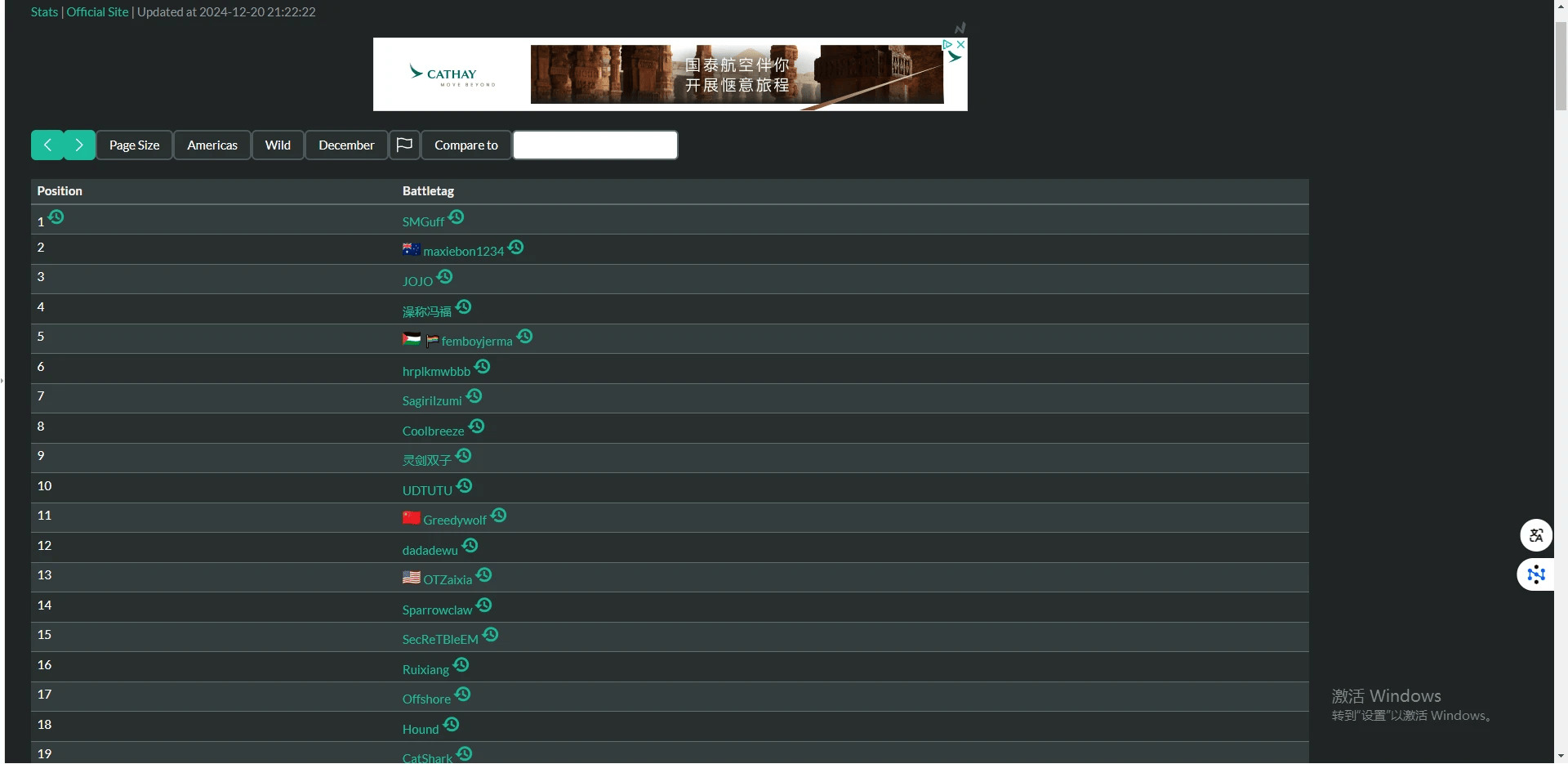This screenshot has width=1568, height=764.
Task: Click the vertical page scrollbar thumb
Action: point(1561,65)
